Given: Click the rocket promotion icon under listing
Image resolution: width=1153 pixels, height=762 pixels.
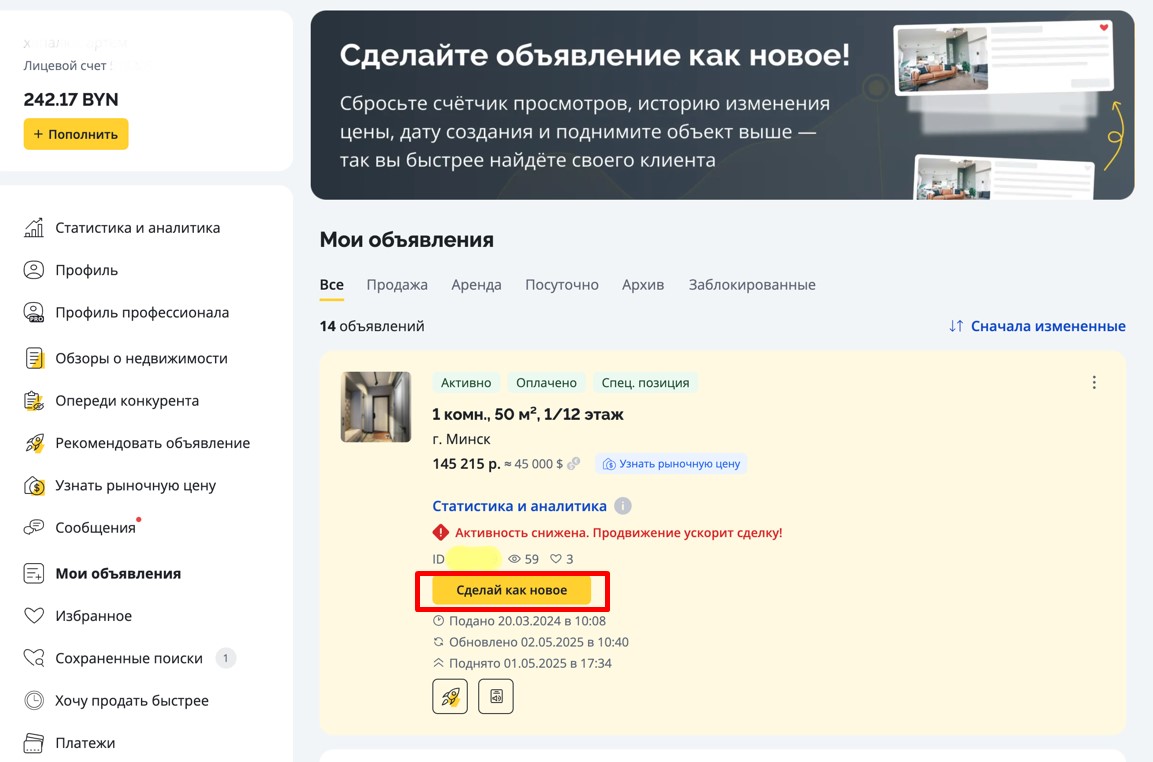Looking at the screenshot, I should point(450,696).
